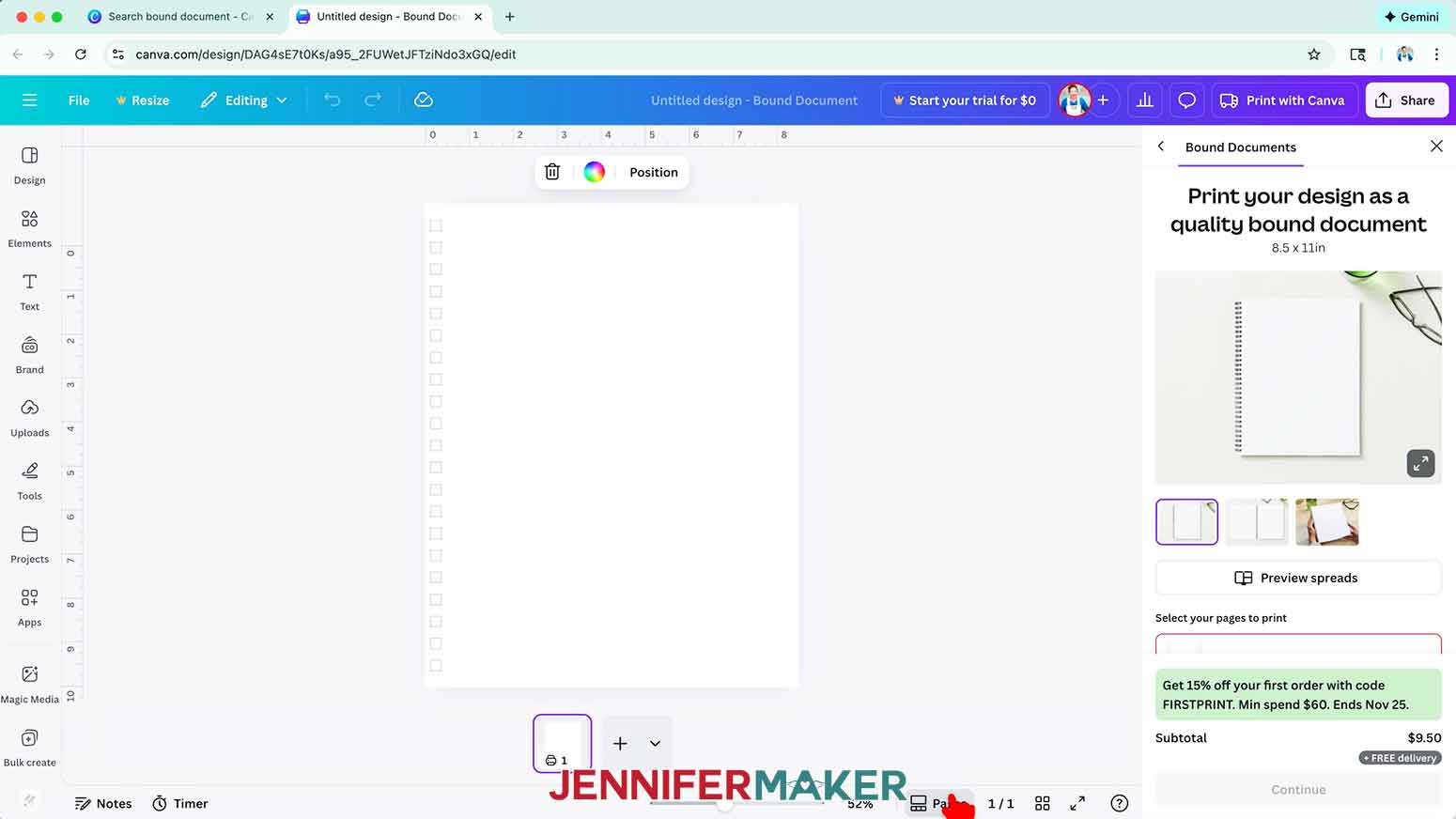Click Start your trial for $0
The width and height of the screenshot is (1456, 819).
click(x=965, y=100)
